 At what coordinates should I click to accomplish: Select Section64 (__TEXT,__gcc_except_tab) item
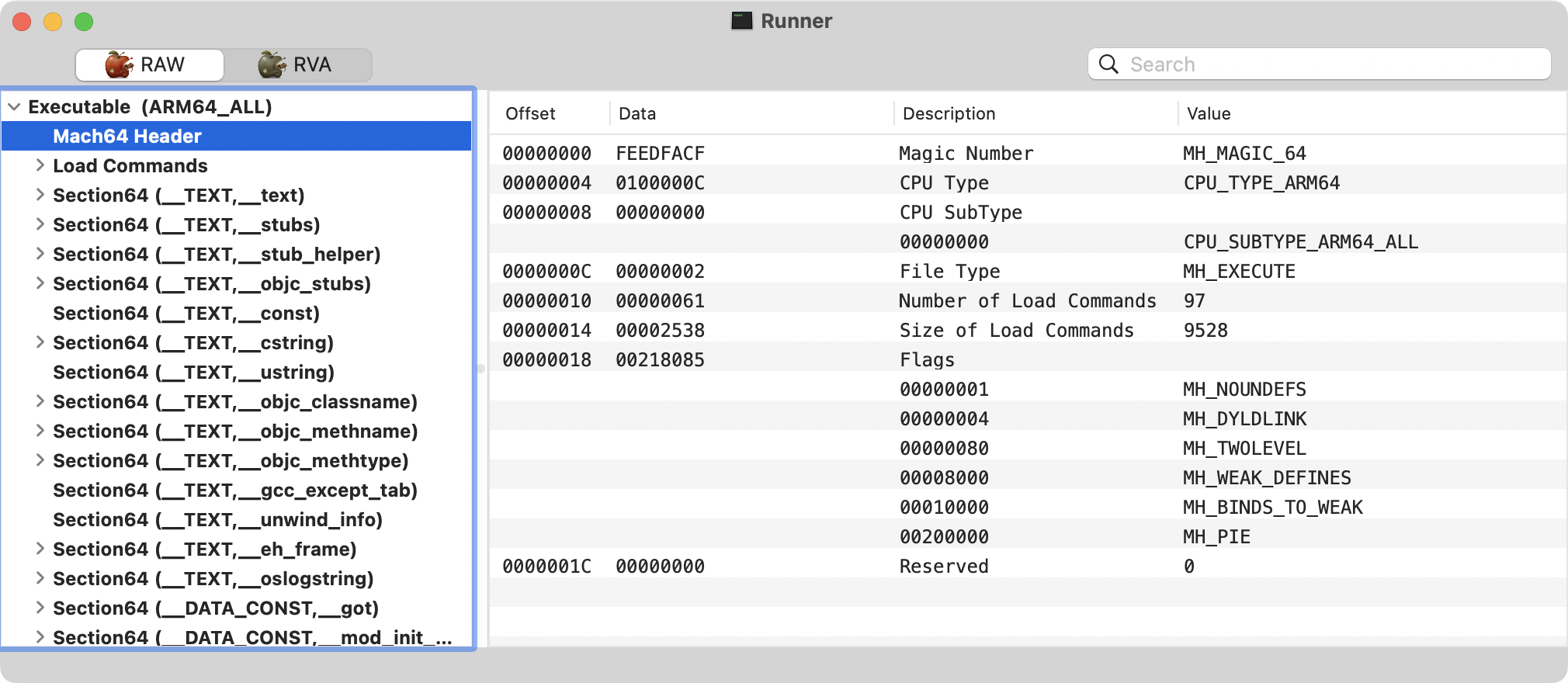click(x=234, y=491)
